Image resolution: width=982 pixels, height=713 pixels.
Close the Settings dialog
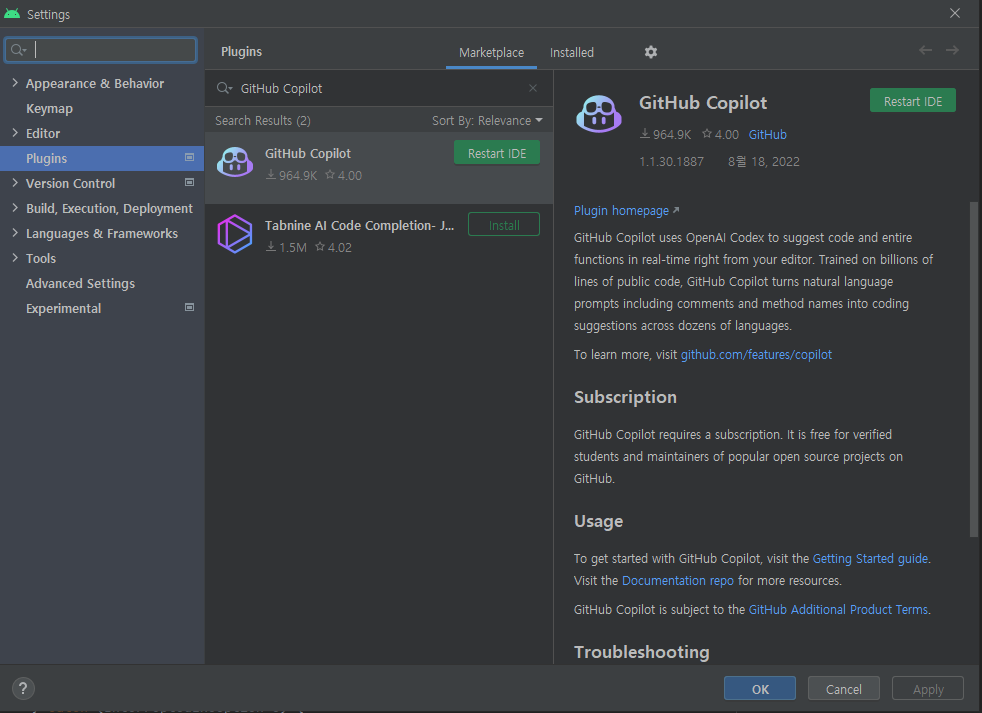click(x=954, y=13)
